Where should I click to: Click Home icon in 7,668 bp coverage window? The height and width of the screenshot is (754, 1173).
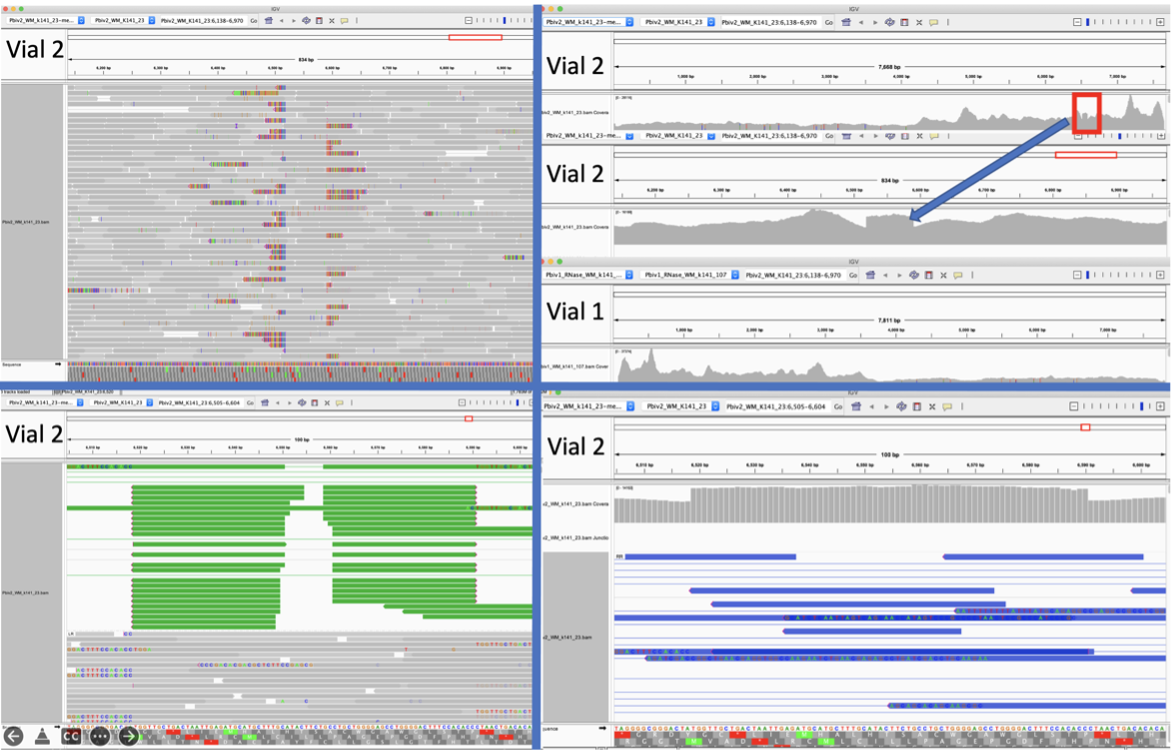pyautogui.click(x=846, y=22)
